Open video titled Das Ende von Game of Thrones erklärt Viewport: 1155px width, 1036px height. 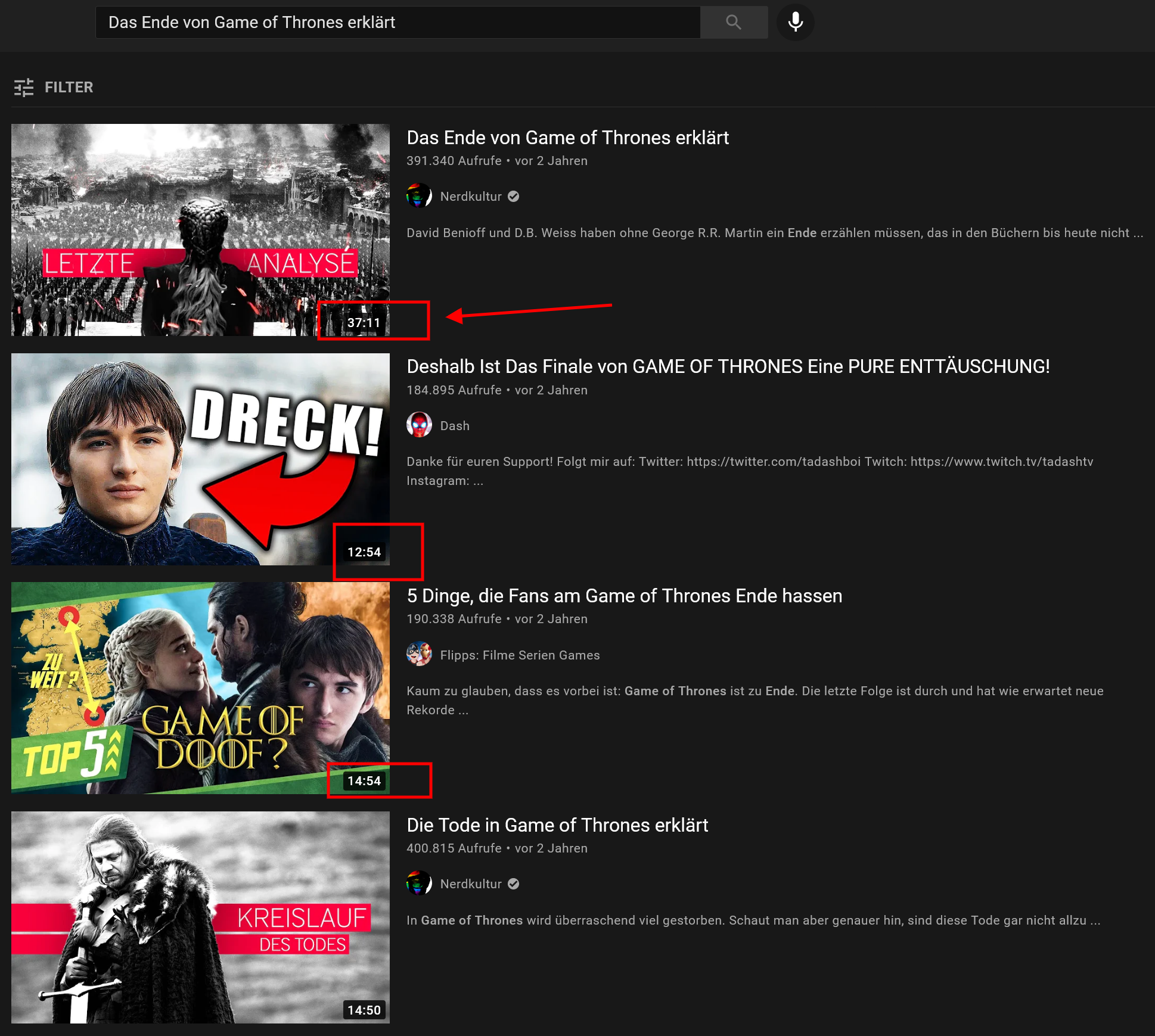click(x=567, y=138)
